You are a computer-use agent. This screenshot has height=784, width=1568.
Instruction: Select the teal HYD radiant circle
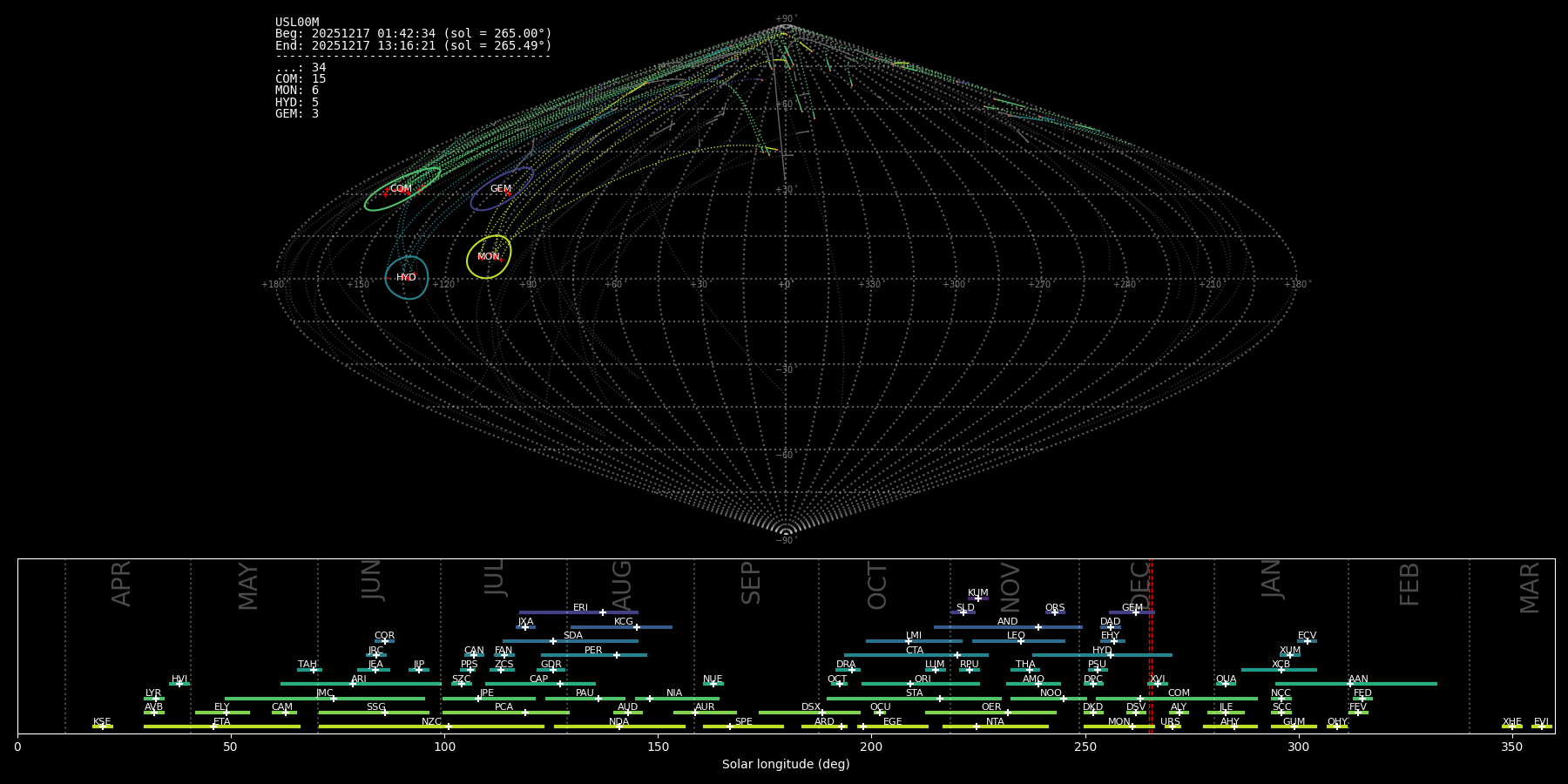(x=407, y=277)
